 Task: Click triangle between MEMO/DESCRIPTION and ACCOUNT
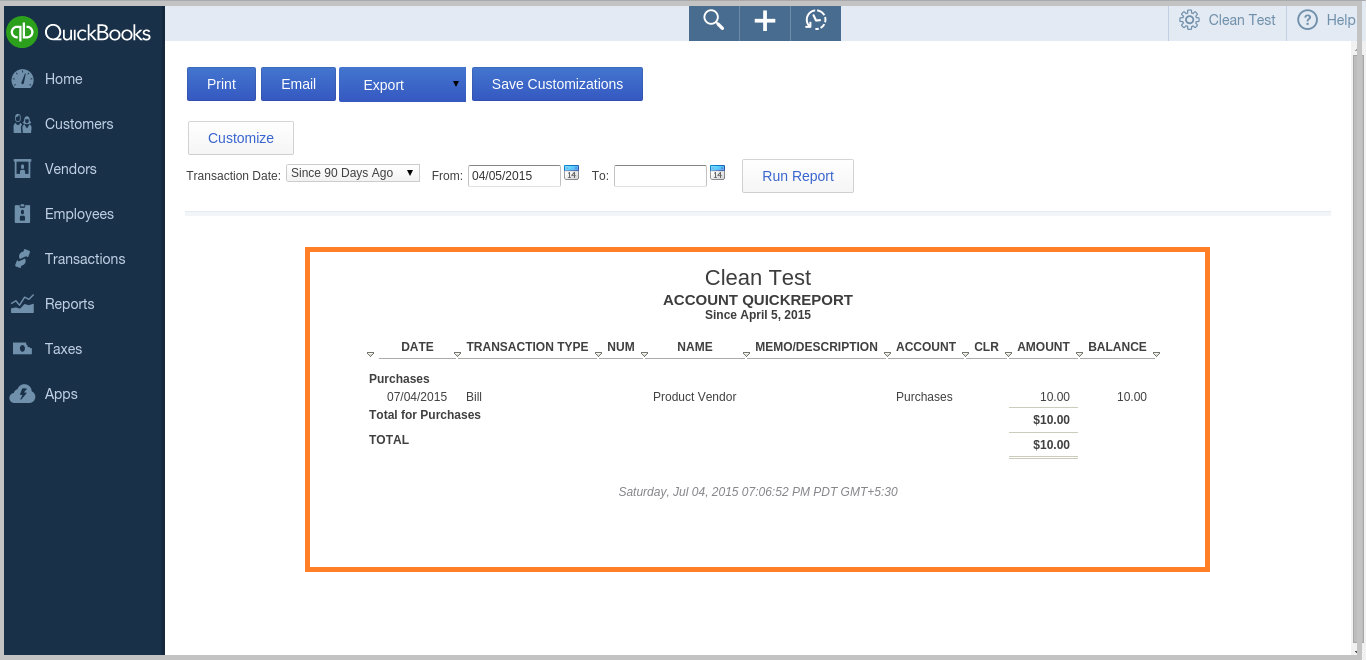point(886,354)
